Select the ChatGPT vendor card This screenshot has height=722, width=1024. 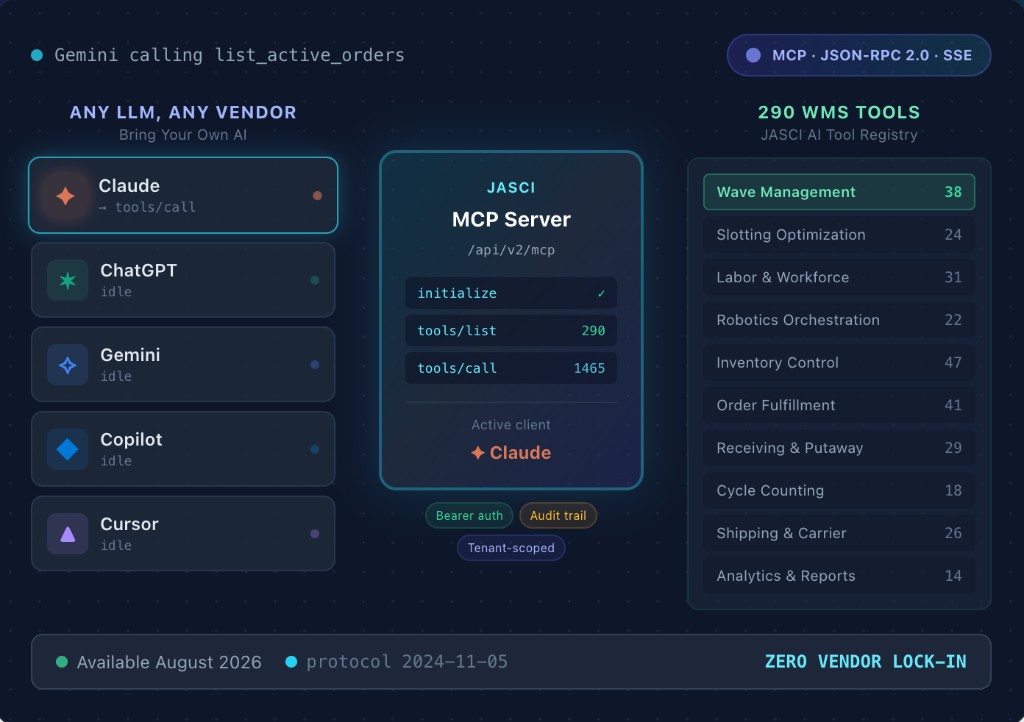(x=183, y=280)
